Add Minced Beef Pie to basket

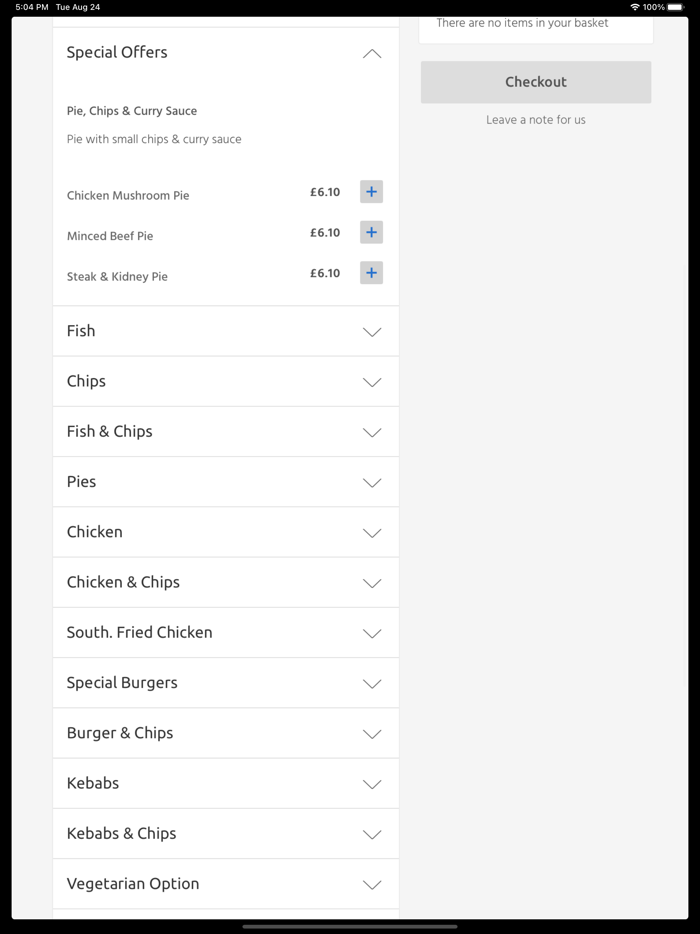(x=371, y=233)
